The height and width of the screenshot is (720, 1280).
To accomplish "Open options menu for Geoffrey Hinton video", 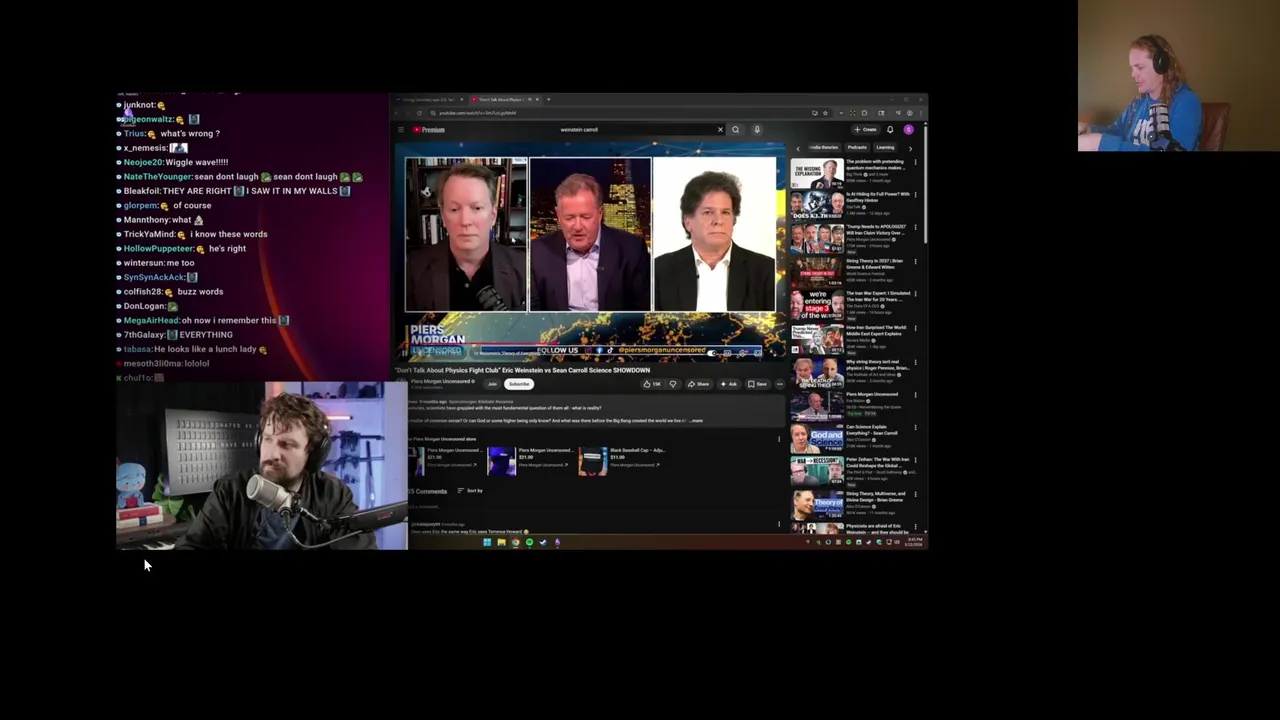I will 916,195.
